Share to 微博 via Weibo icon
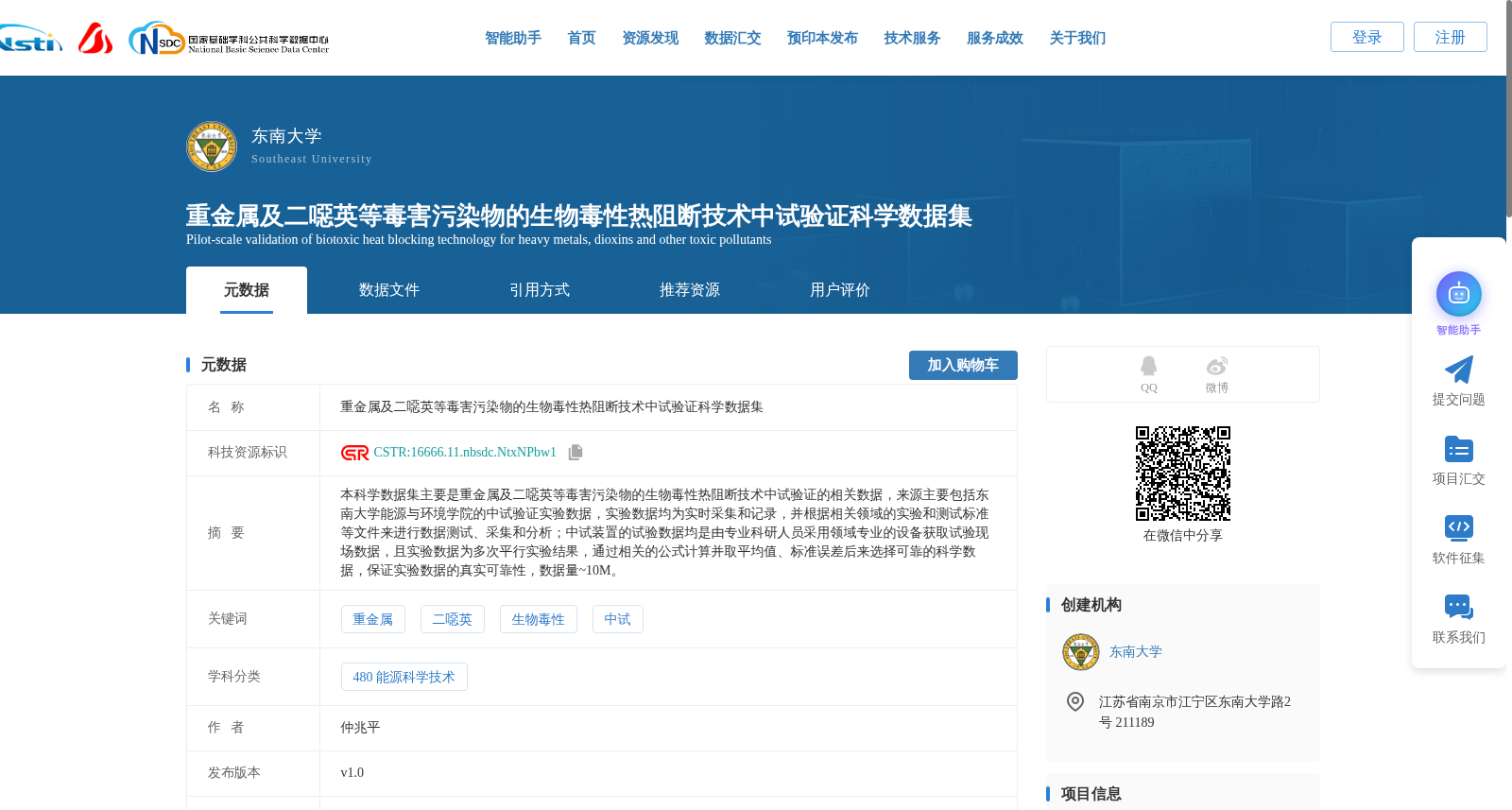 point(1217,367)
